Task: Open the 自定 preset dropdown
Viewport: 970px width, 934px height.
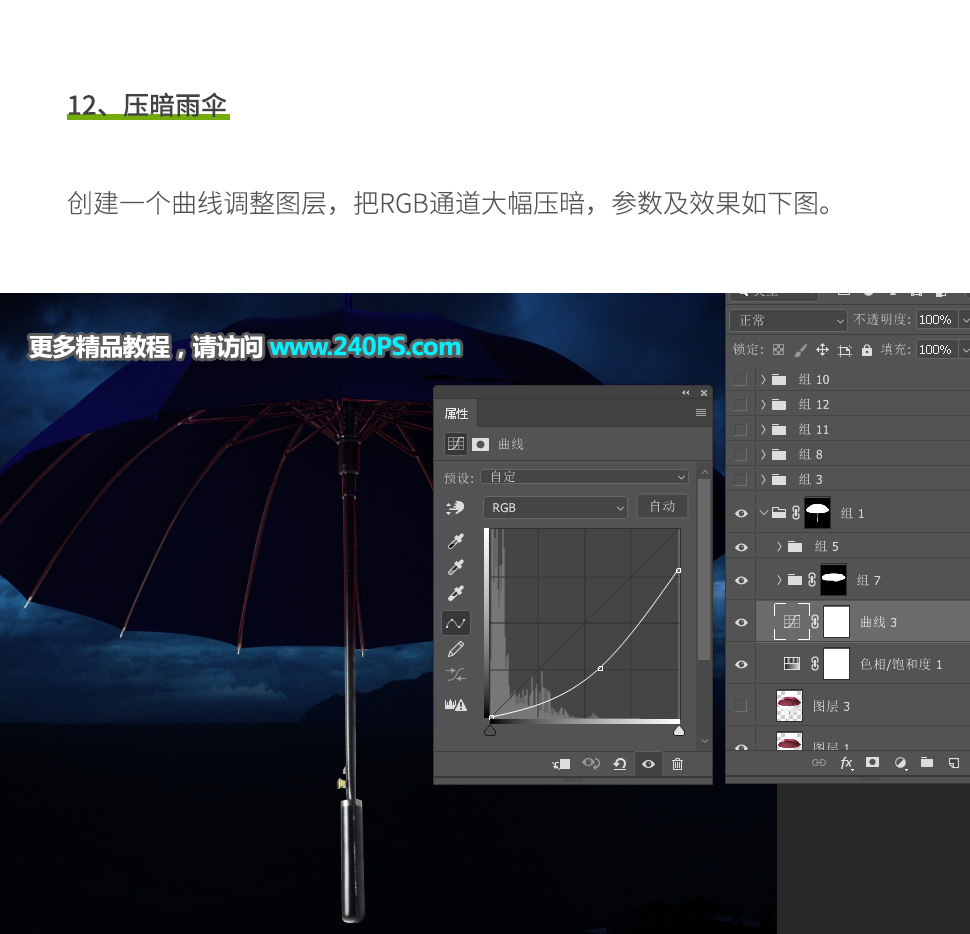Action: [x=584, y=477]
